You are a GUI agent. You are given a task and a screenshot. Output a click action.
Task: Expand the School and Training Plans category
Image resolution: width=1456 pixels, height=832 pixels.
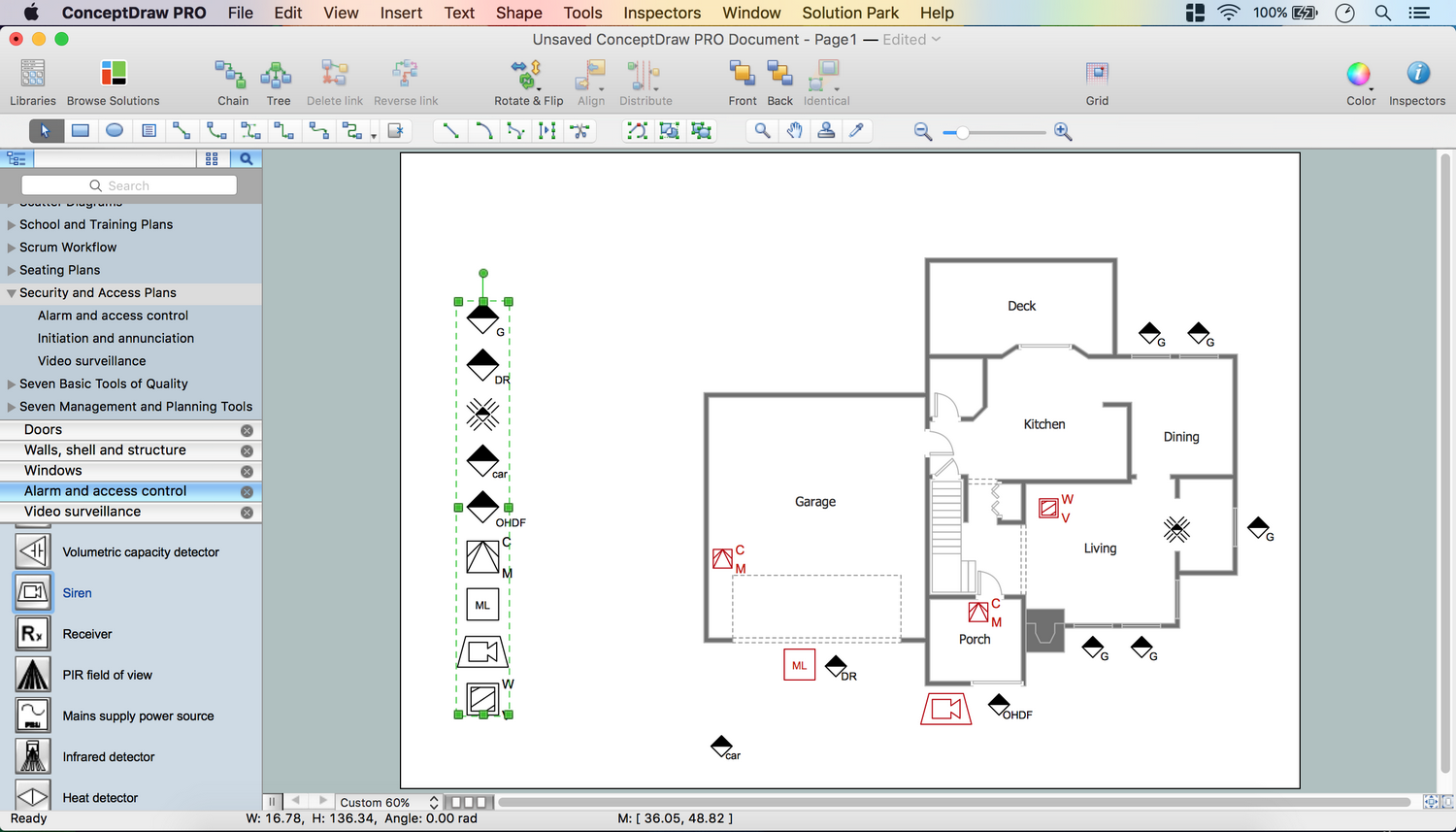12,225
